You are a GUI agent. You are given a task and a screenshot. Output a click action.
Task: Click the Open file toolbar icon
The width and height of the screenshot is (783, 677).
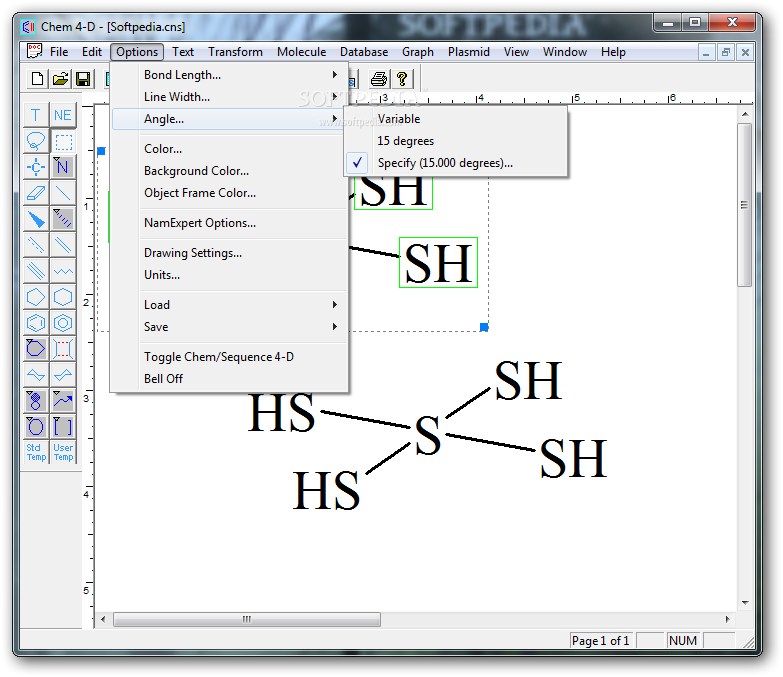click(x=60, y=79)
